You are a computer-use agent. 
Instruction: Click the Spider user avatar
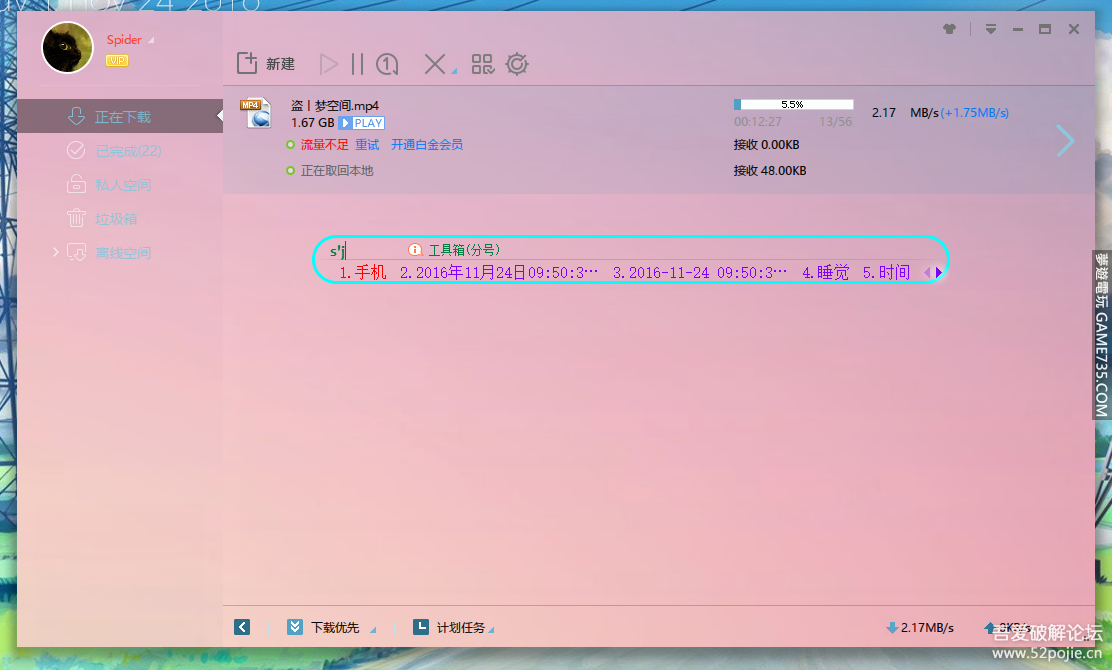pyautogui.click(x=67, y=48)
